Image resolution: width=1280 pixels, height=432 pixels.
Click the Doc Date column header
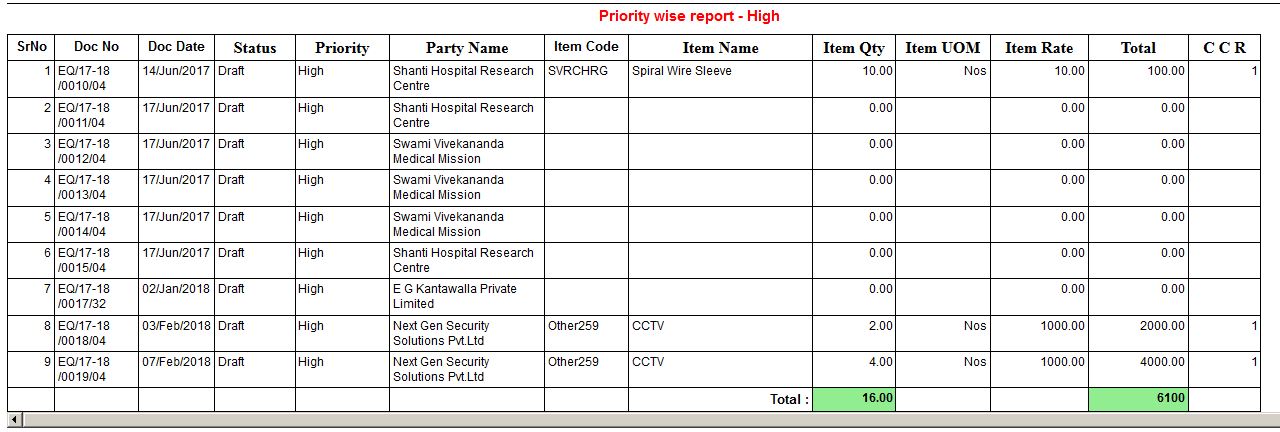176,47
